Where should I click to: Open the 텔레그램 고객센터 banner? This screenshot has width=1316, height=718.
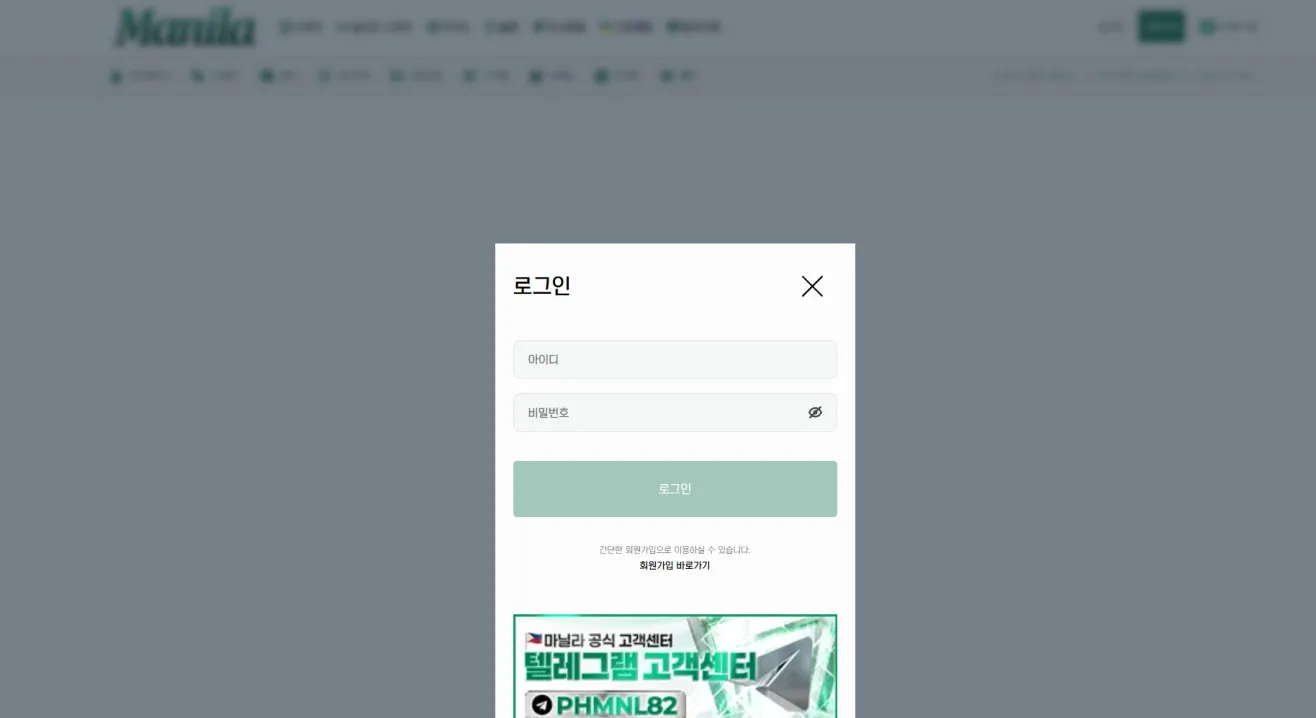(675, 666)
